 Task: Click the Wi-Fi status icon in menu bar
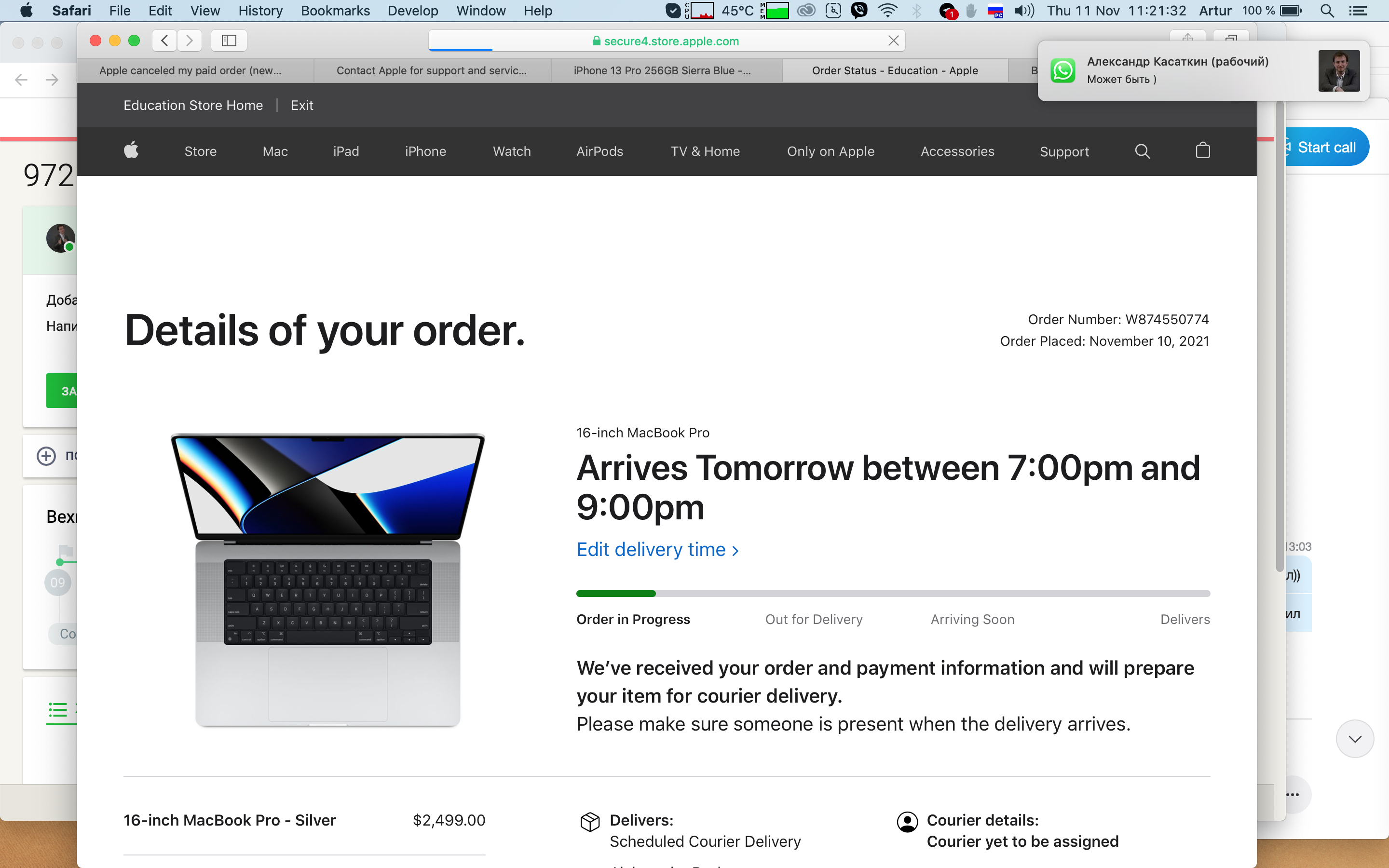coord(887,11)
